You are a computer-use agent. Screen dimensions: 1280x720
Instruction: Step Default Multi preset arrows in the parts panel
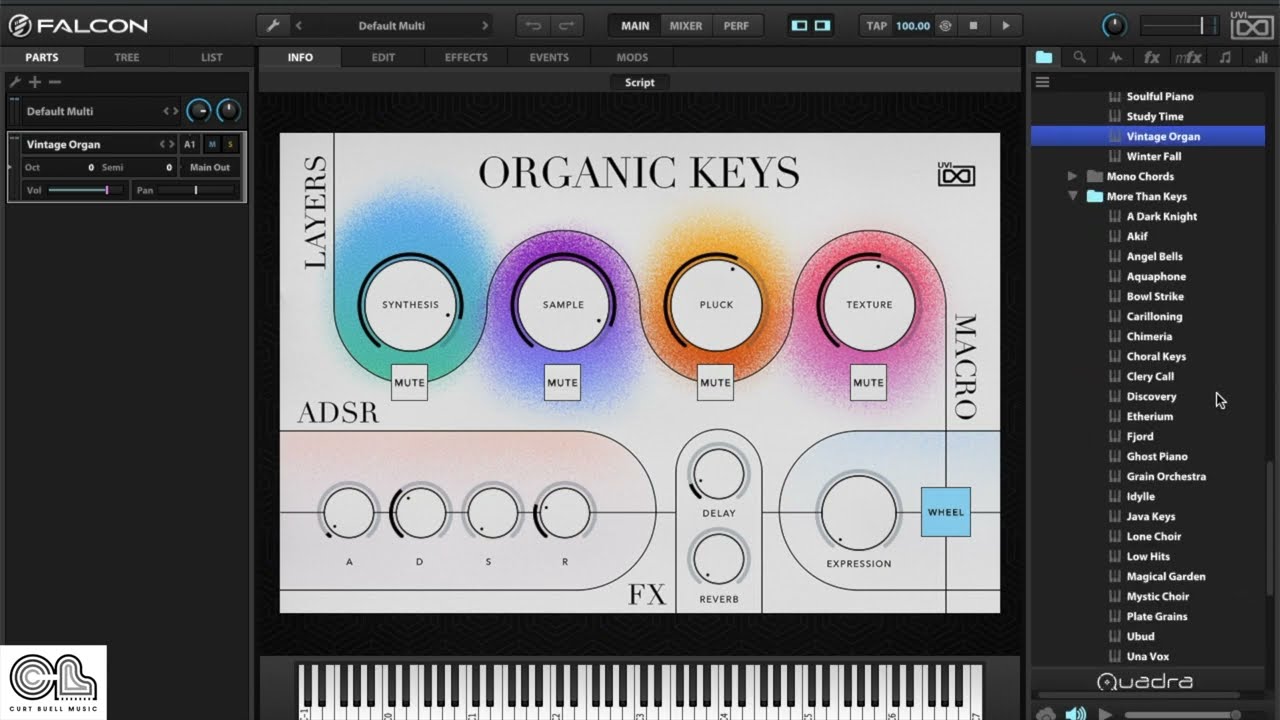coord(171,111)
